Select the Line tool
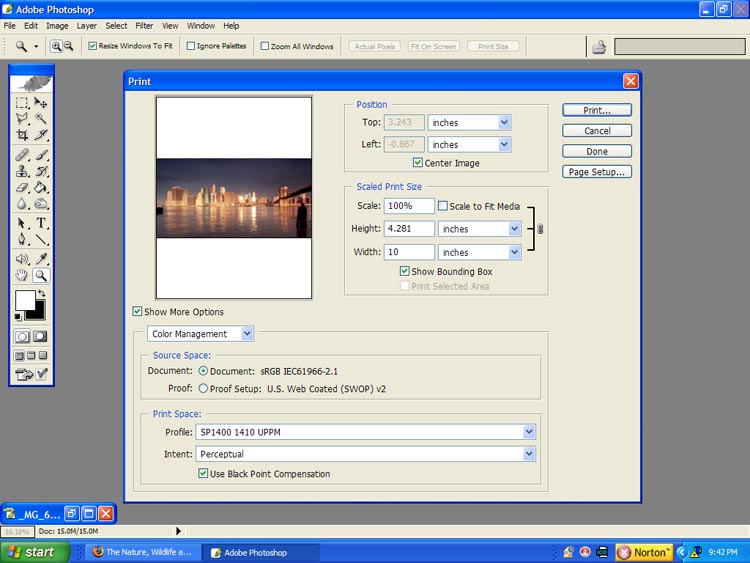The width and height of the screenshot is (750, 563). (41, 239)
